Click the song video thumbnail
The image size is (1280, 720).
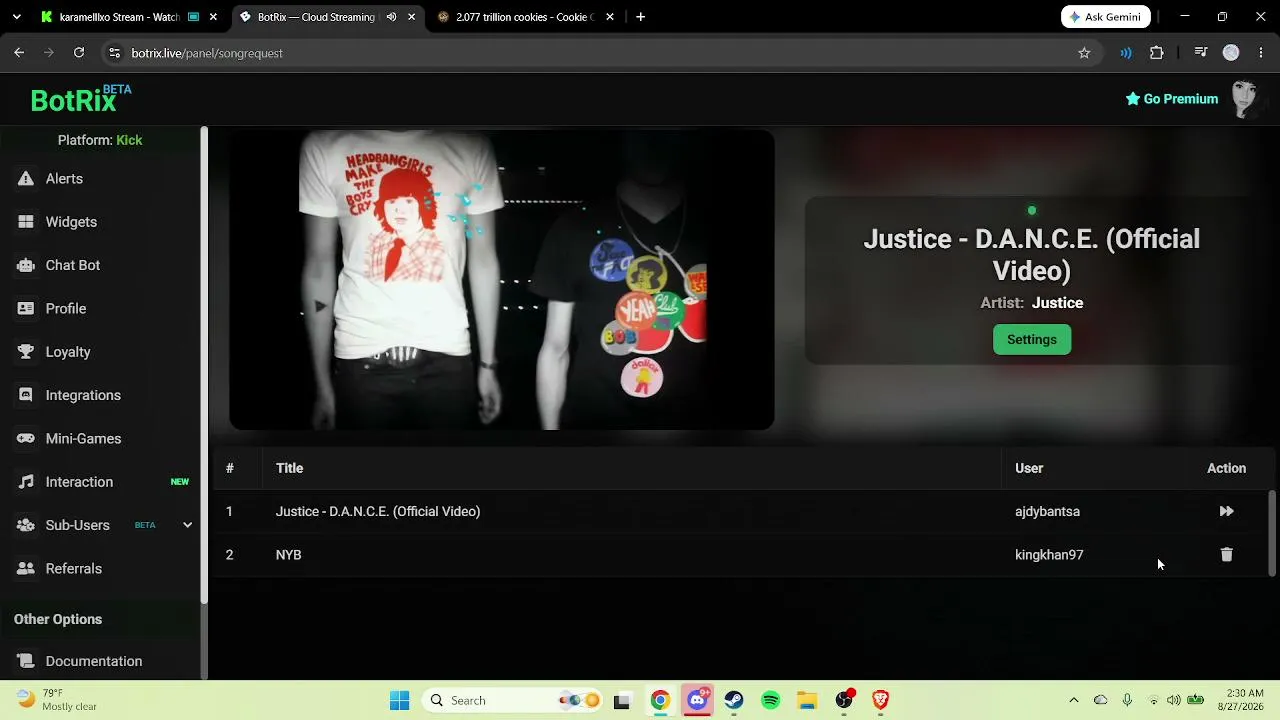pos(502,280)
